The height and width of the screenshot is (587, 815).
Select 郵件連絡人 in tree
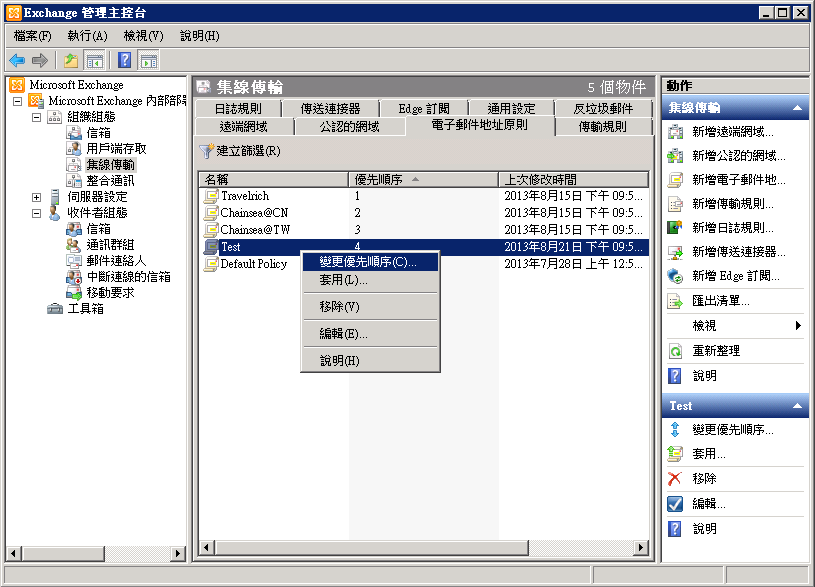(x=116, y=261)
